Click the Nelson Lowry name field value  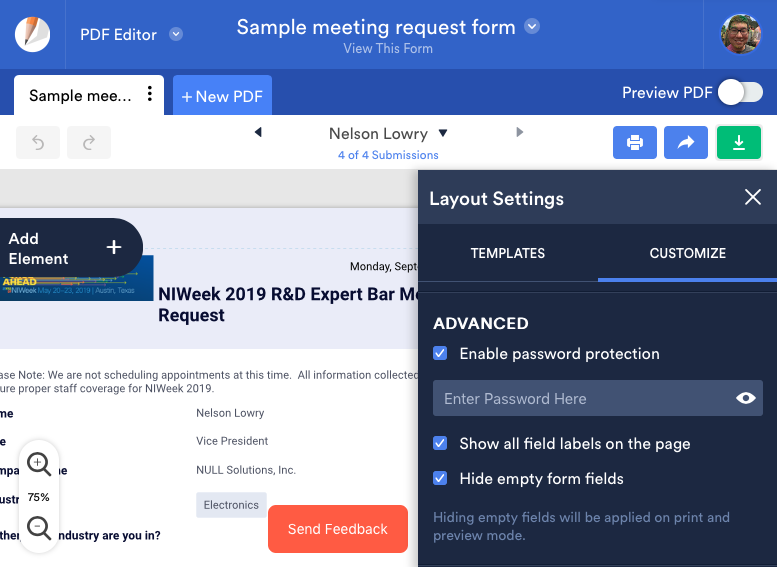coord(230,412)
